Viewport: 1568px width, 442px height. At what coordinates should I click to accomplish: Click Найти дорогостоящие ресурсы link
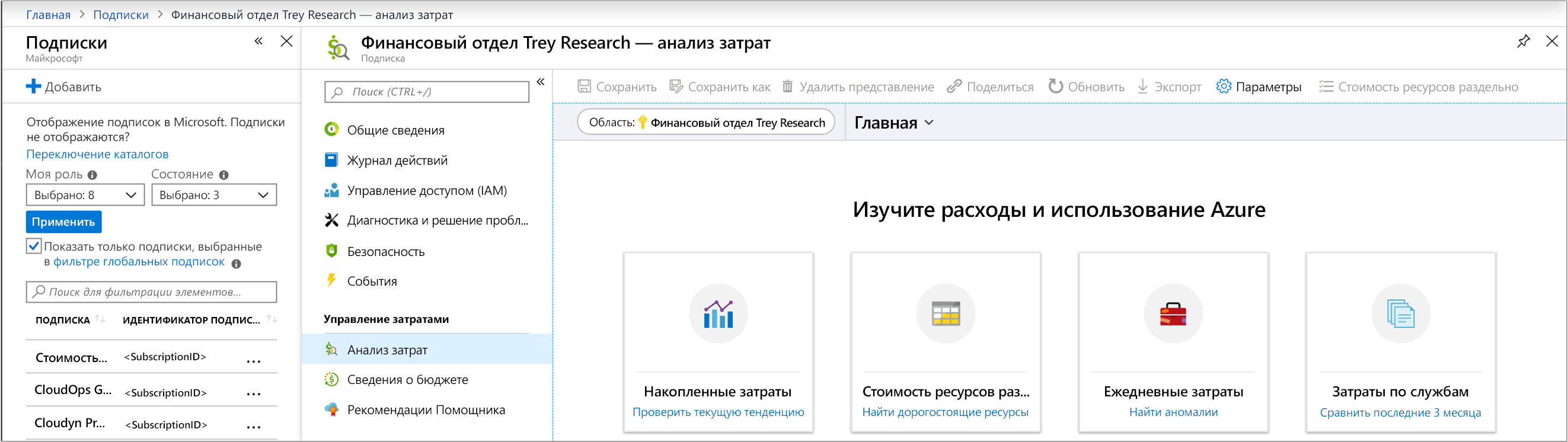pos(946,412)
